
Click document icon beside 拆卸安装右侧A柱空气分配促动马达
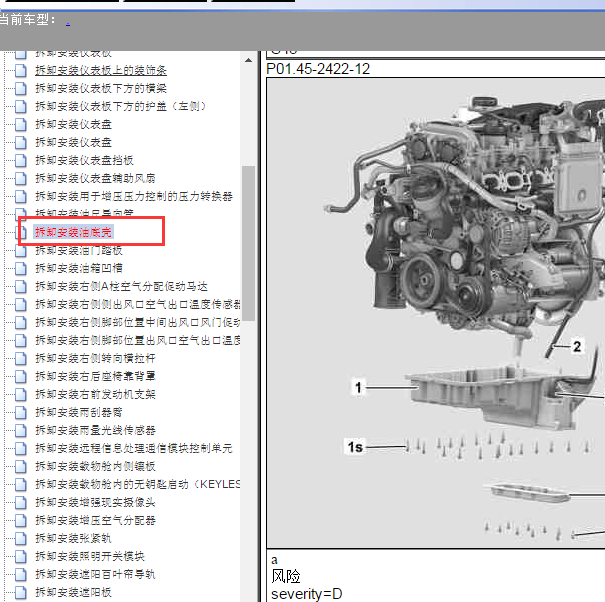pos(20,286)
